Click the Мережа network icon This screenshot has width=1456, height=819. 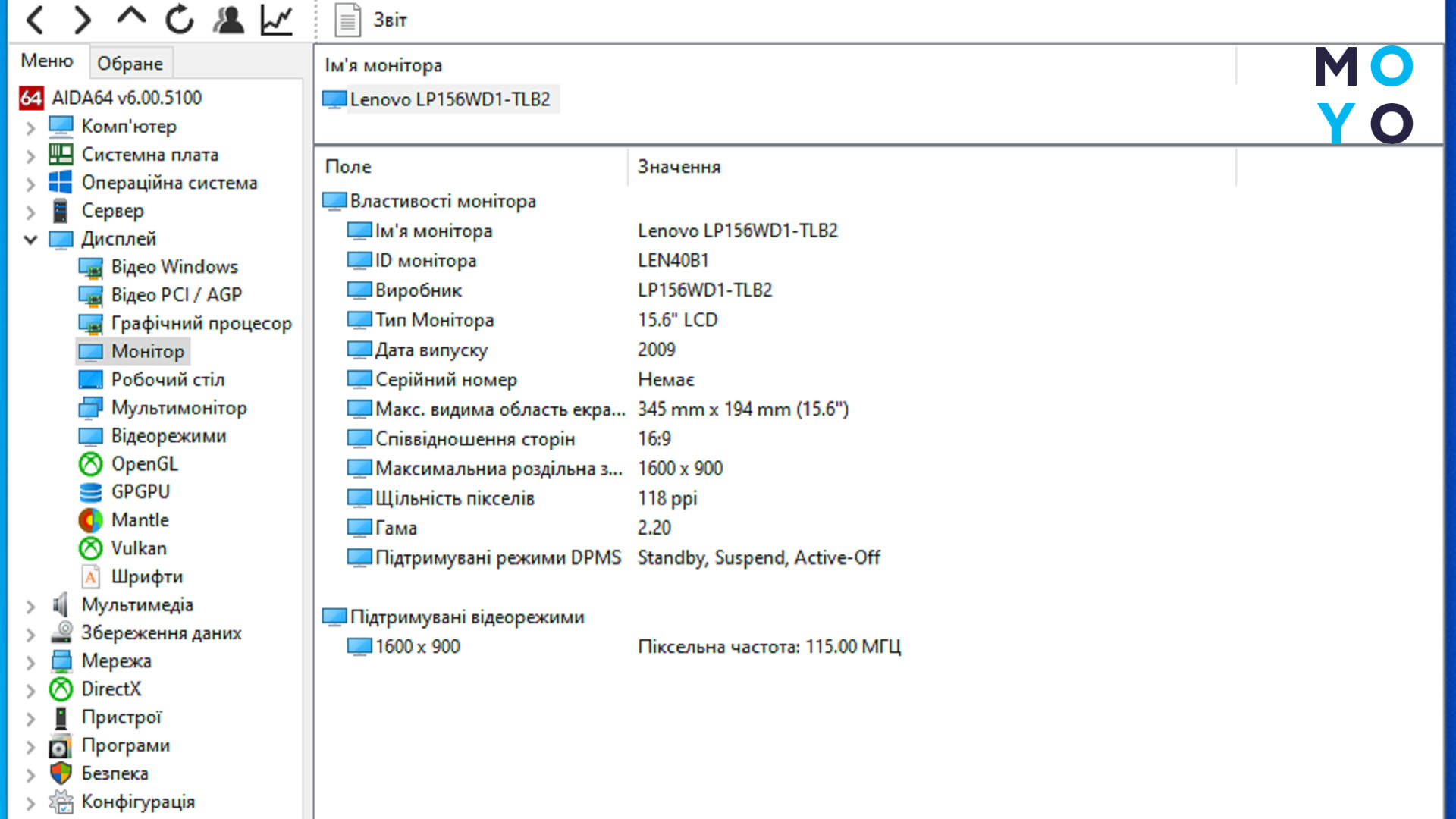click(61, 661)
